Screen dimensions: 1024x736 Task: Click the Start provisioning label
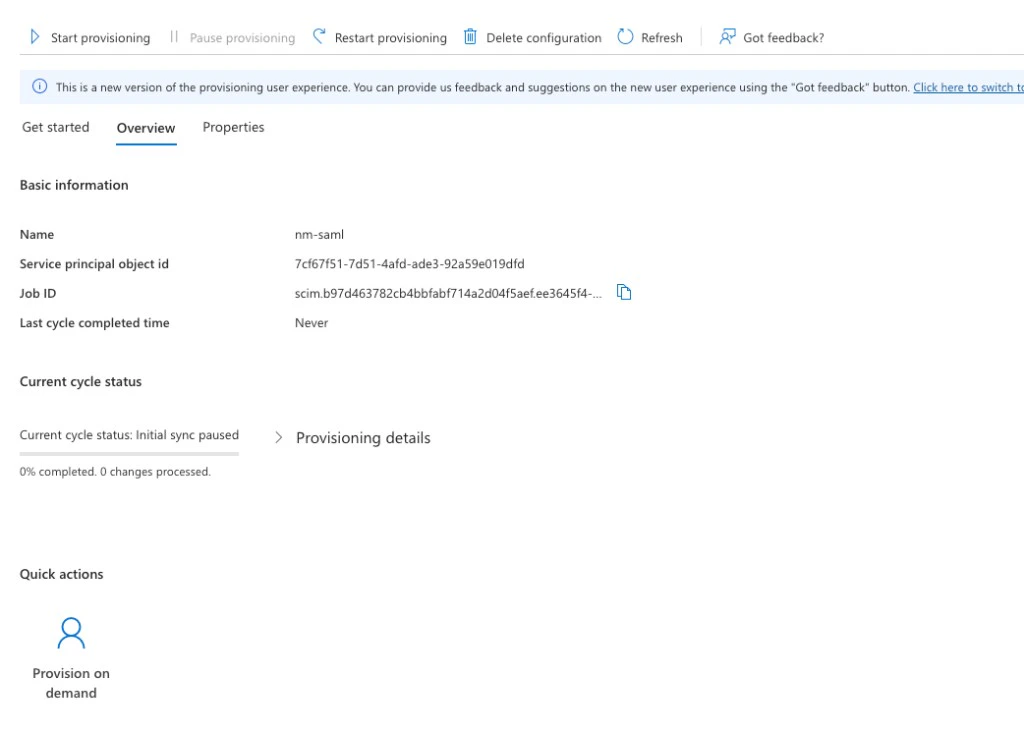coord(101,38)
